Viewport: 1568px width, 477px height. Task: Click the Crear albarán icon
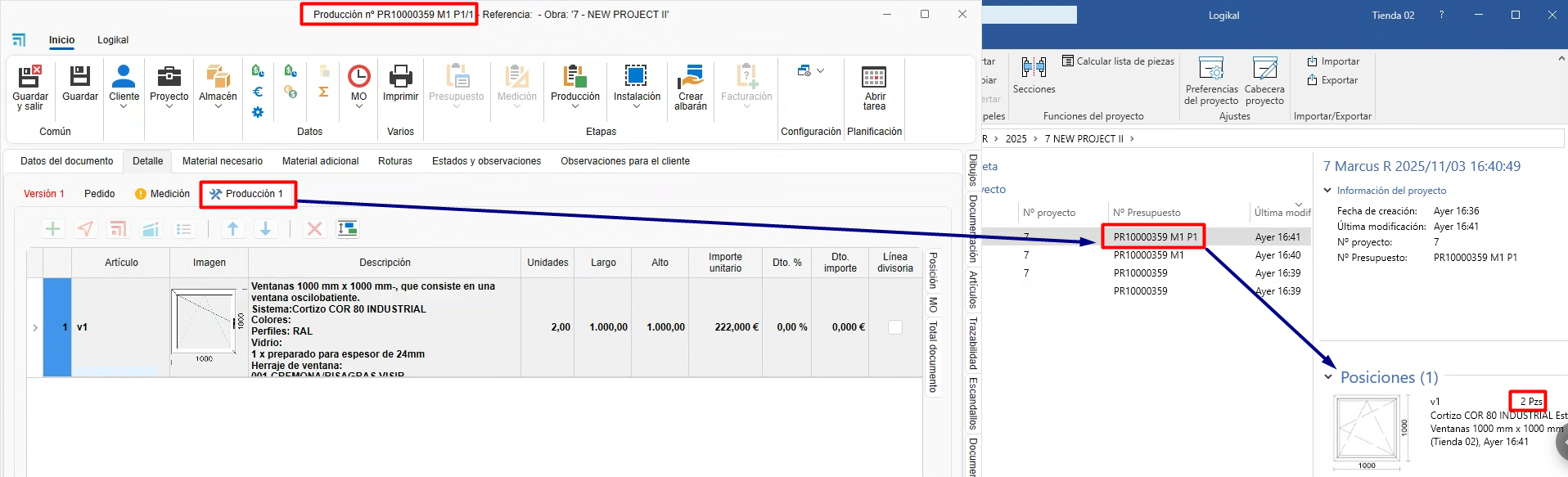pos(690,77)
